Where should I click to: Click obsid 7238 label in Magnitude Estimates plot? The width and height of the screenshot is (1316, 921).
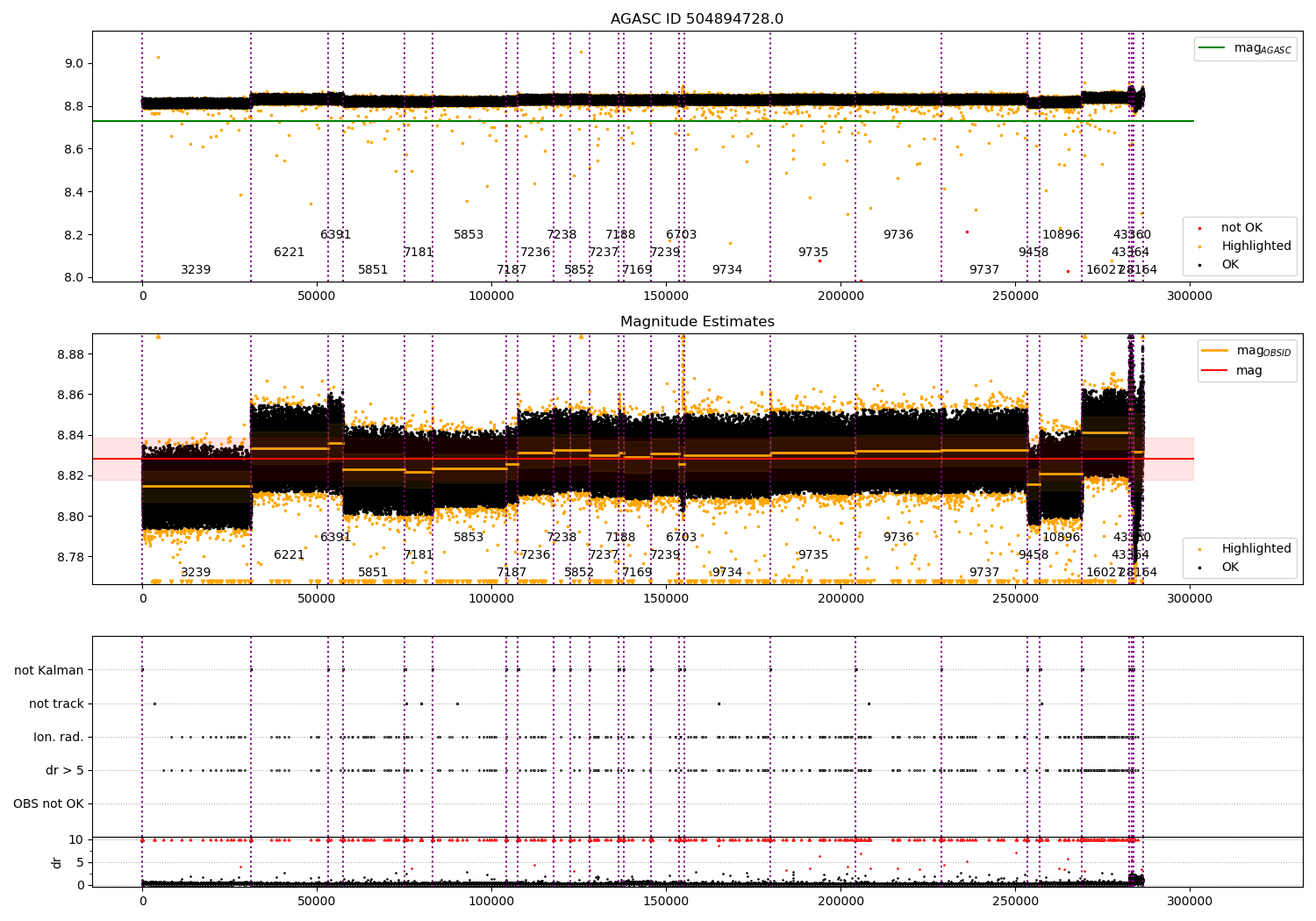(561, 538)
